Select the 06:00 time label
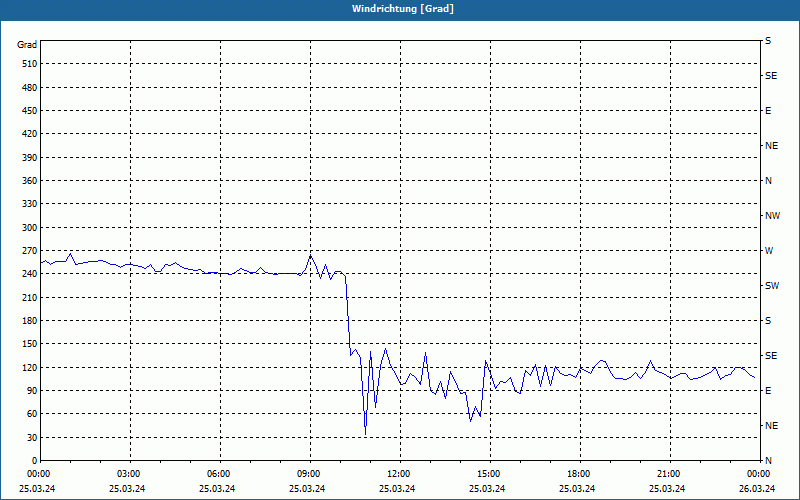800x500 pixels. 218,474
